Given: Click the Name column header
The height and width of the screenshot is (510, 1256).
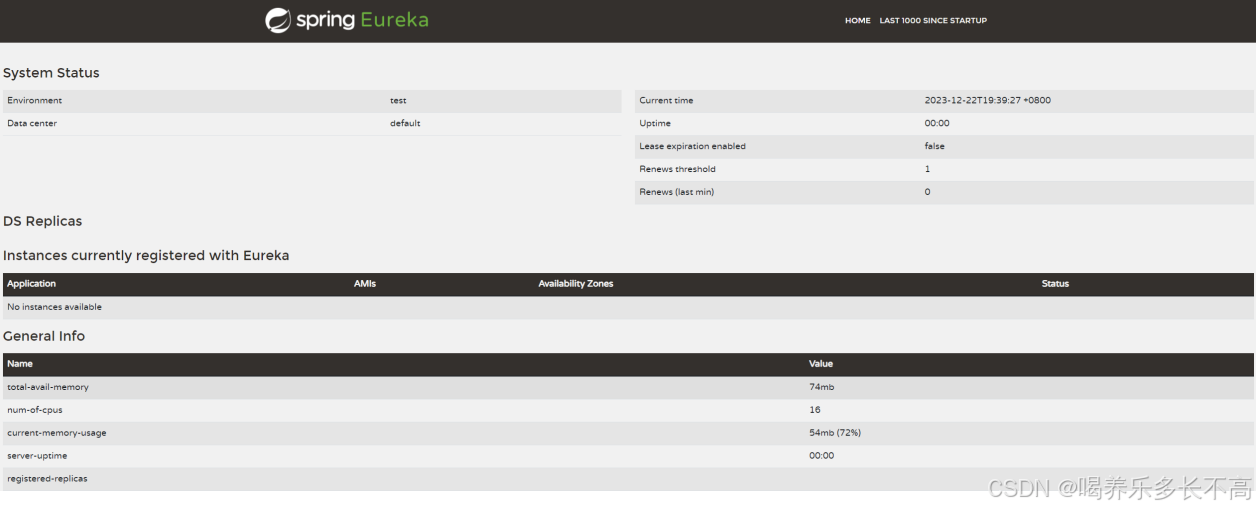Looking at the screenshot, I should (x=20, y=364).
